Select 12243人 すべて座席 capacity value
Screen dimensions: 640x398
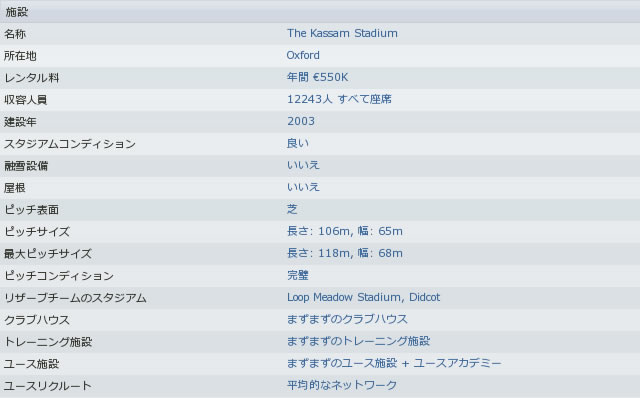(339, 99)
